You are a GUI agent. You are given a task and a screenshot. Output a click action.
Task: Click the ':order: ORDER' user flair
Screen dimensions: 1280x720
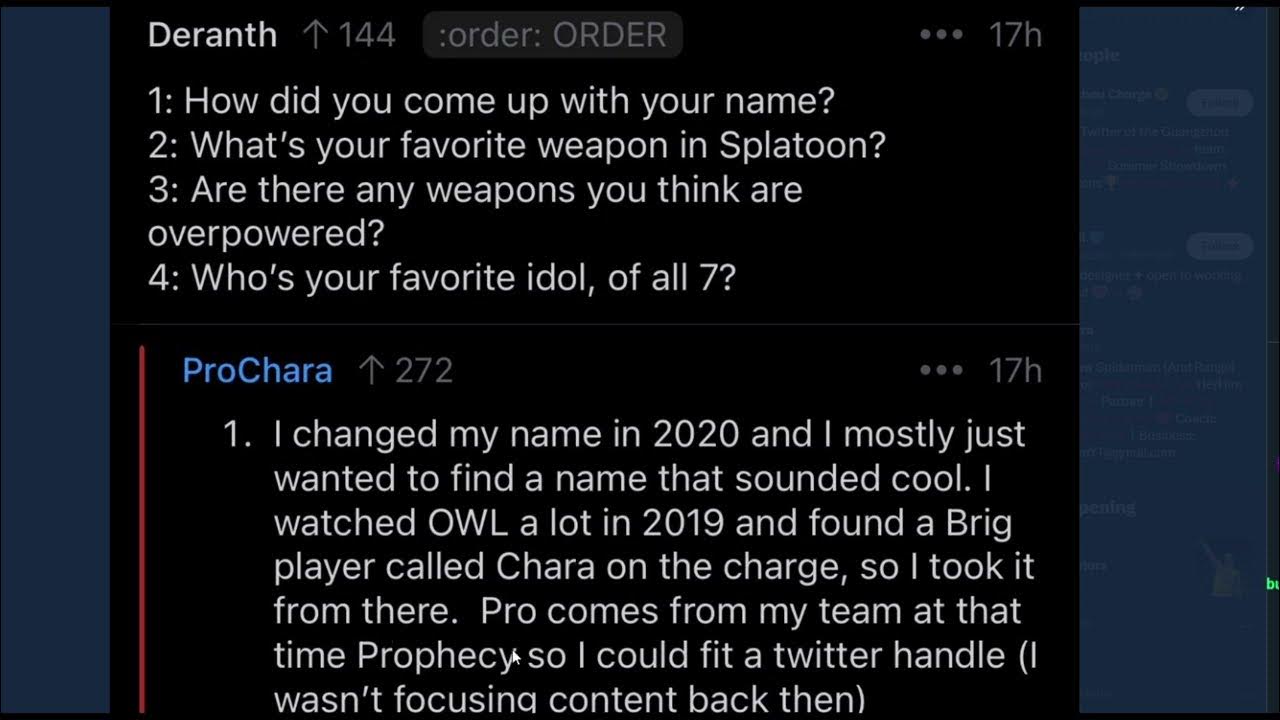coord(552,35)
